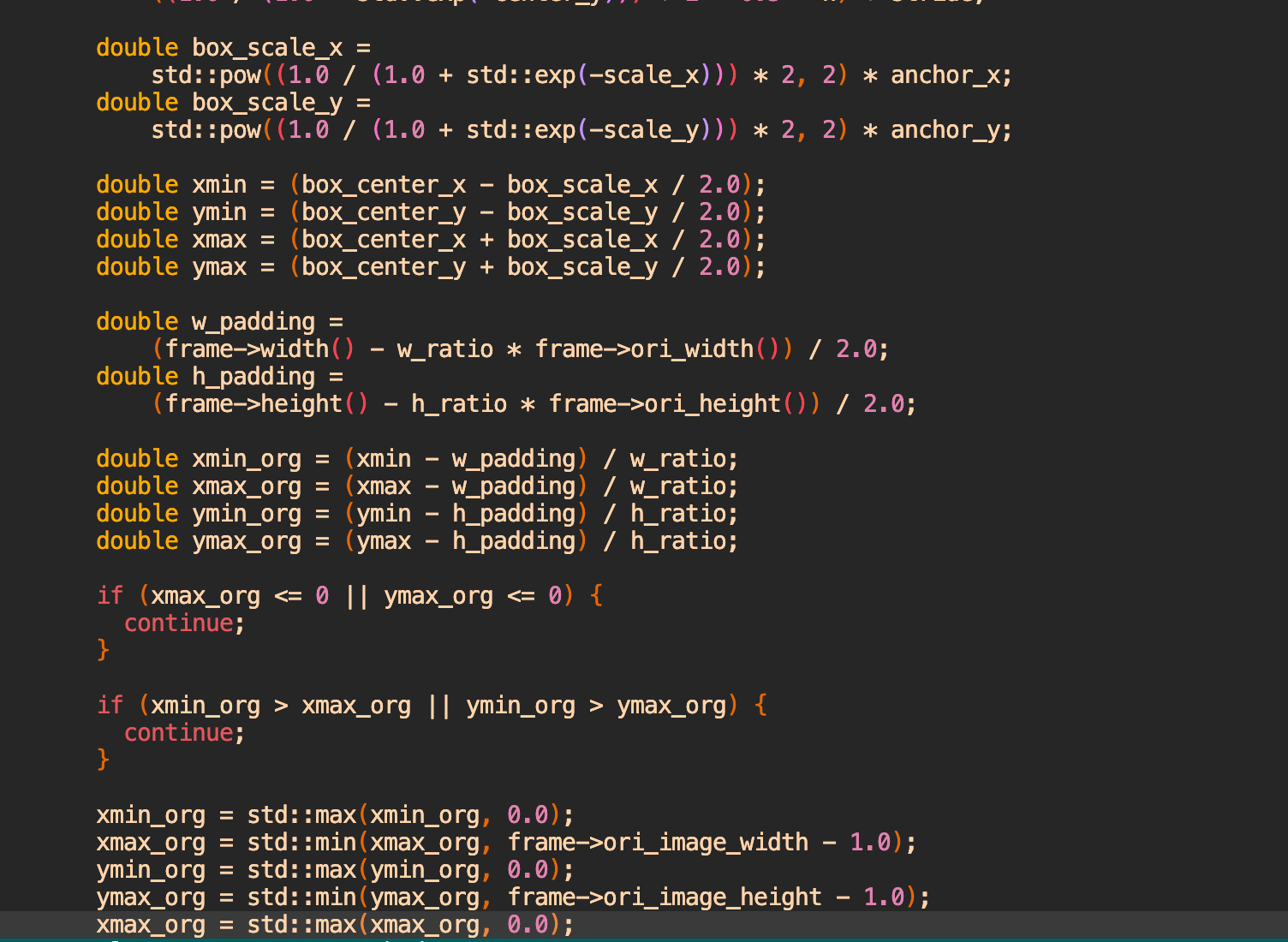Click the ymax variable in its declaration
This screenshot has height=942, width=1288.
pos(219,267)
